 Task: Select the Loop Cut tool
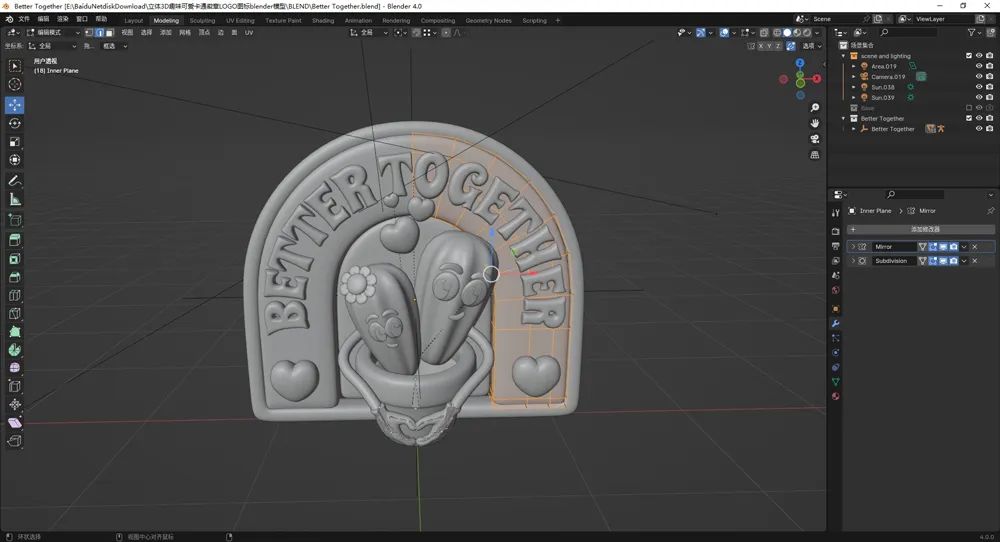click(15, 295)
